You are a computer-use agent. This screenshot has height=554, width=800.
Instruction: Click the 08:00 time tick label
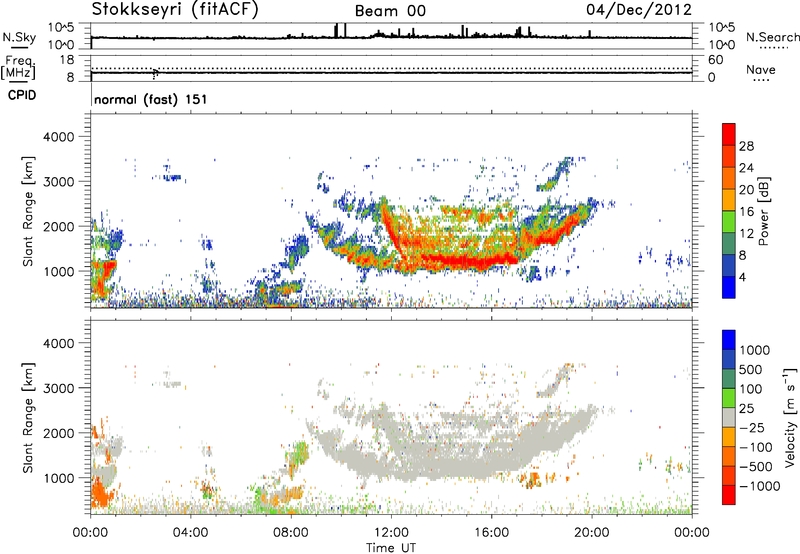(290, 533)
